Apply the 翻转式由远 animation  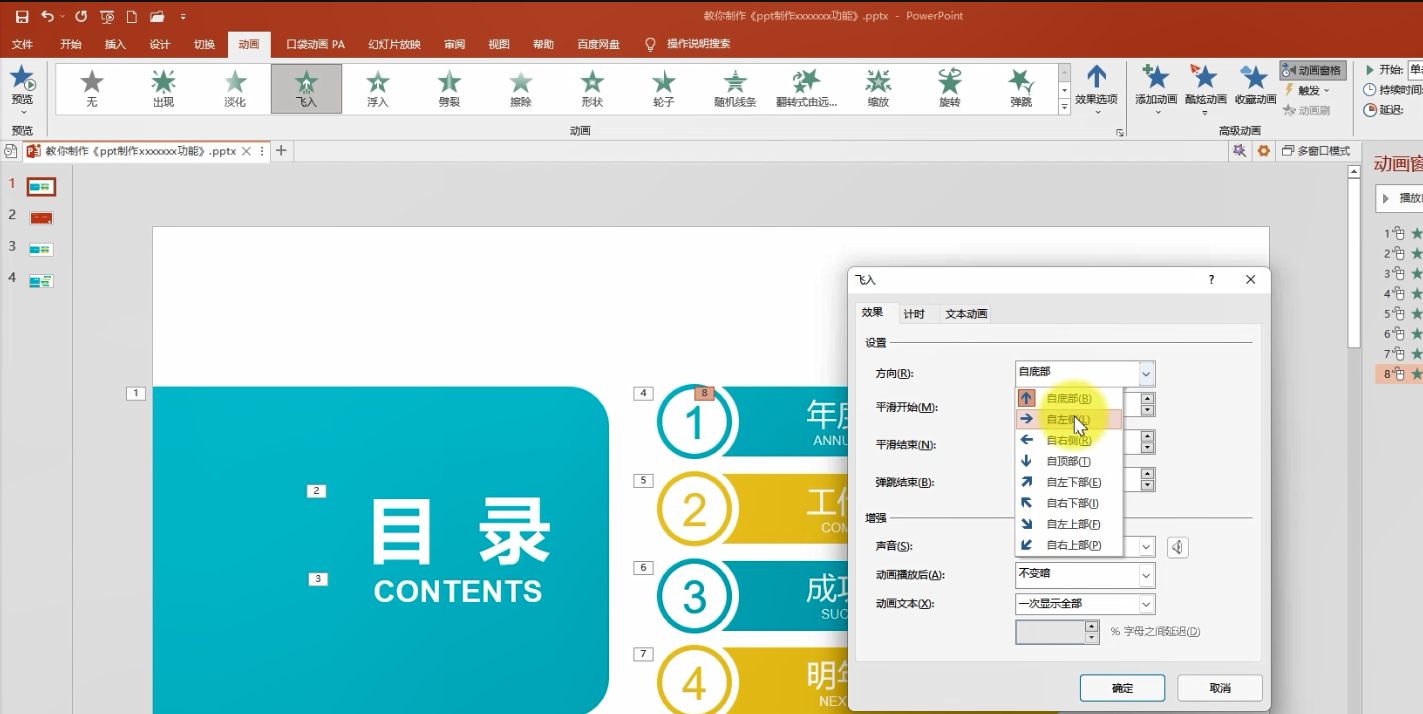coord(807,89)
